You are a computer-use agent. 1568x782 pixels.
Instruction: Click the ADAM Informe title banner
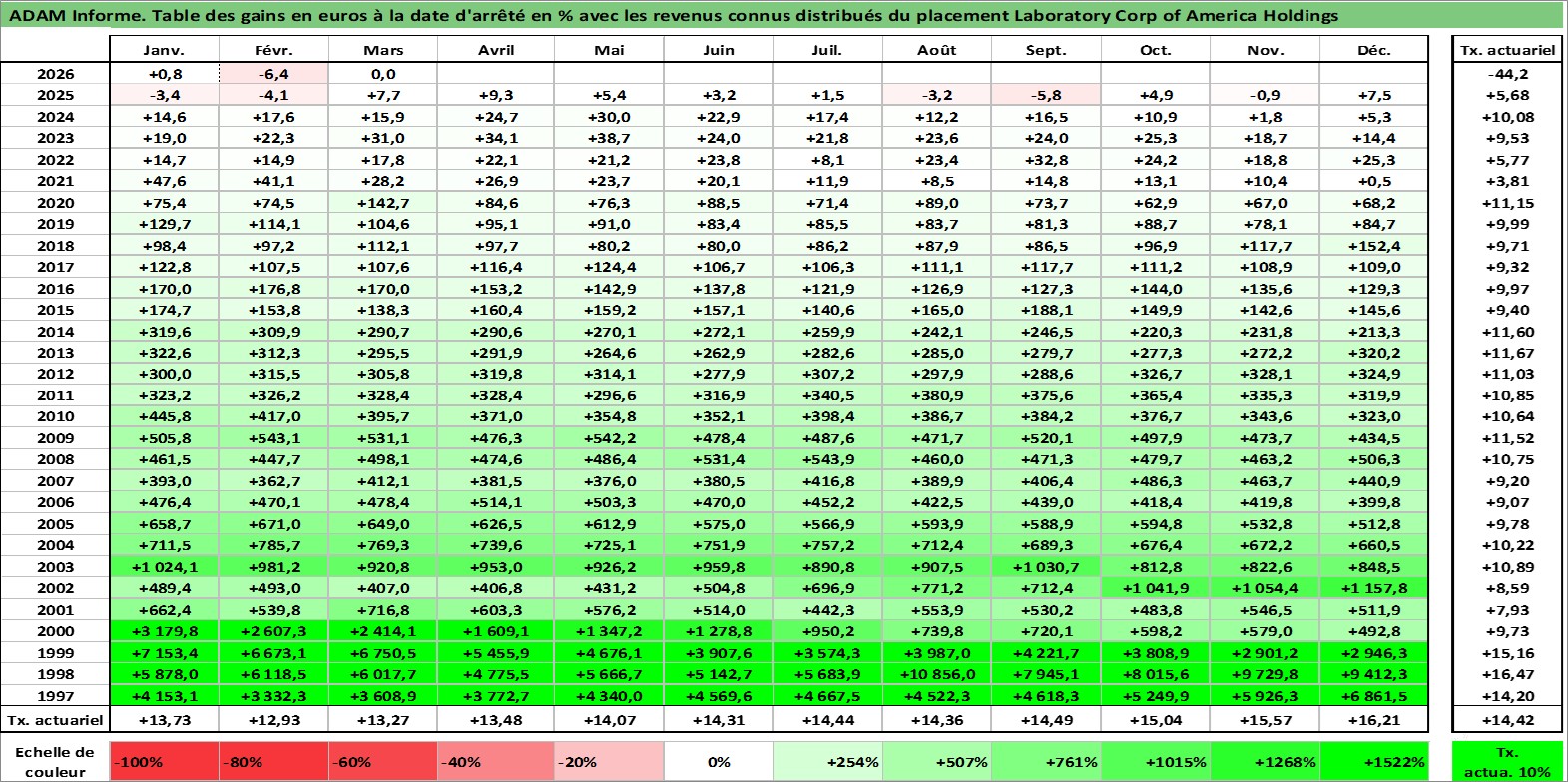click(x=783, y=15)
